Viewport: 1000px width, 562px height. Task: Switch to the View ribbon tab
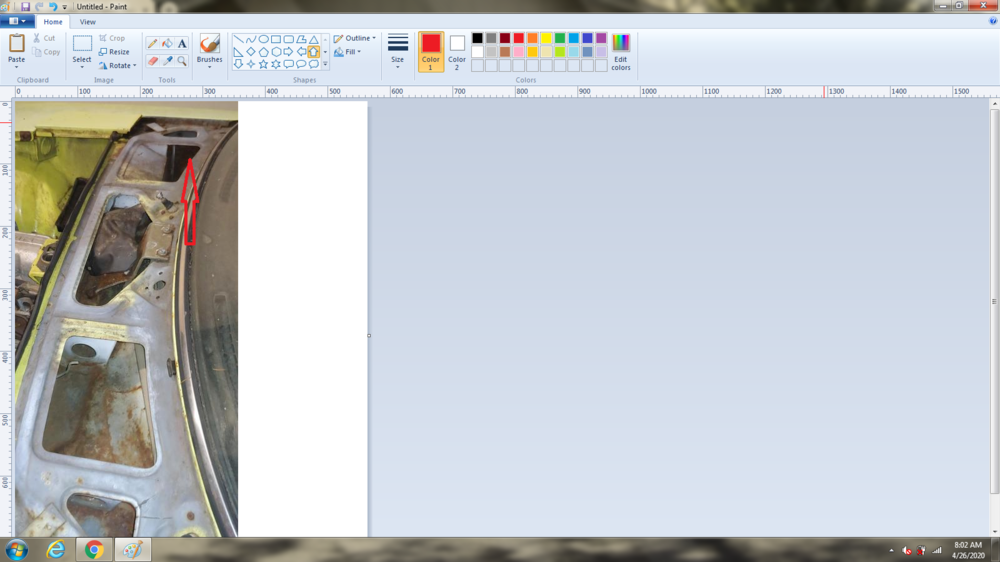87,21
